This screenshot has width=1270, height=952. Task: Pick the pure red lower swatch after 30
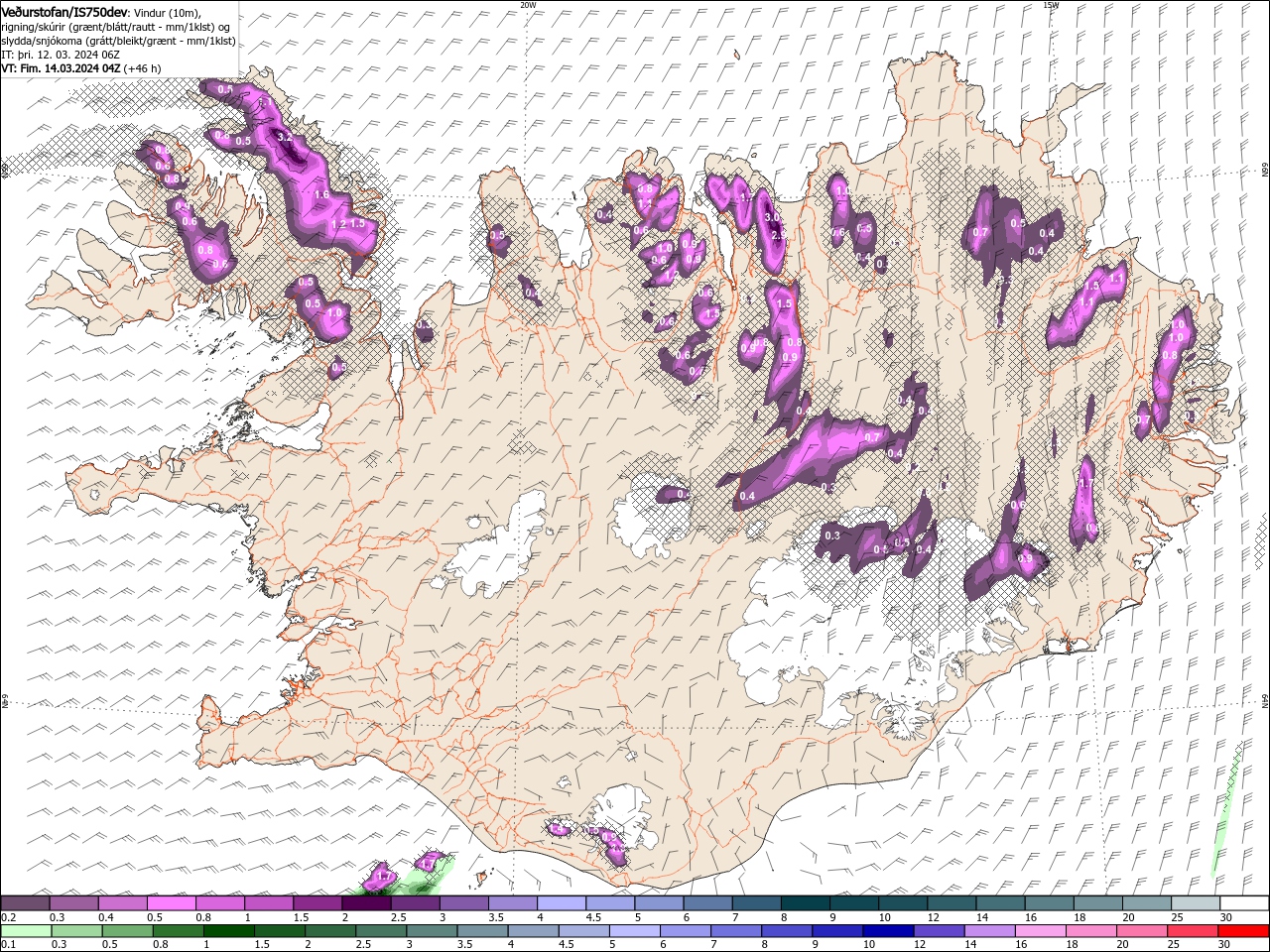(1244, 931)
